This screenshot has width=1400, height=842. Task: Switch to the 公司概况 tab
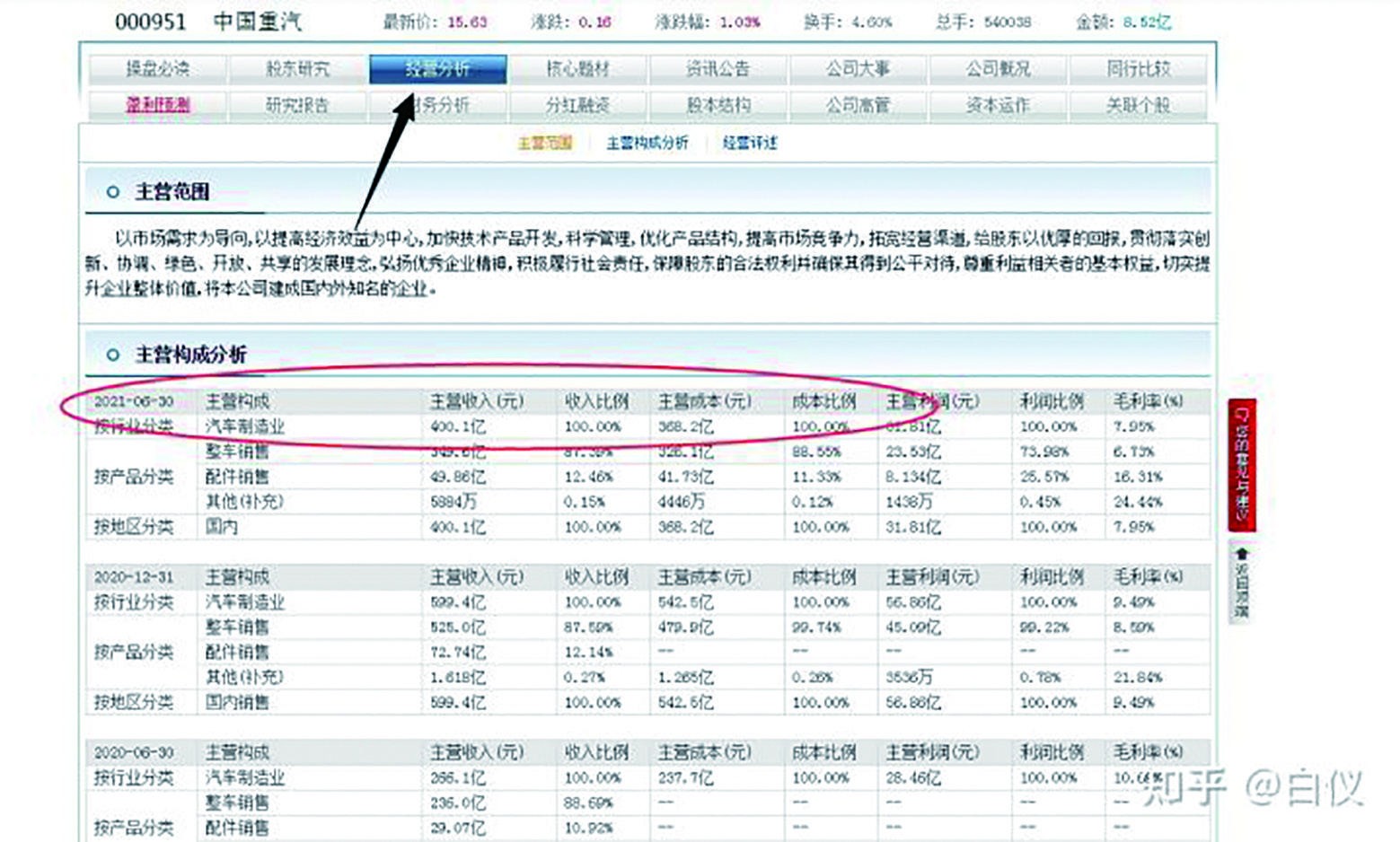[997, 68]
